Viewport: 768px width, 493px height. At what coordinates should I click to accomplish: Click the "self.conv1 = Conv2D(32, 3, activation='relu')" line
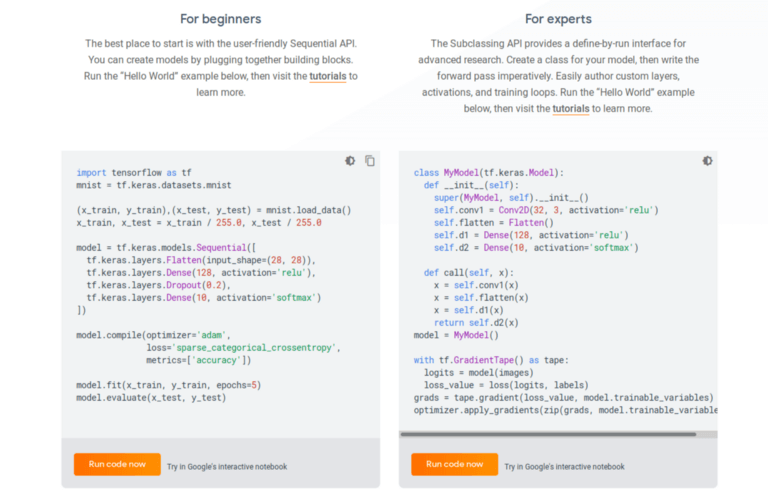[x=547, y=211]
